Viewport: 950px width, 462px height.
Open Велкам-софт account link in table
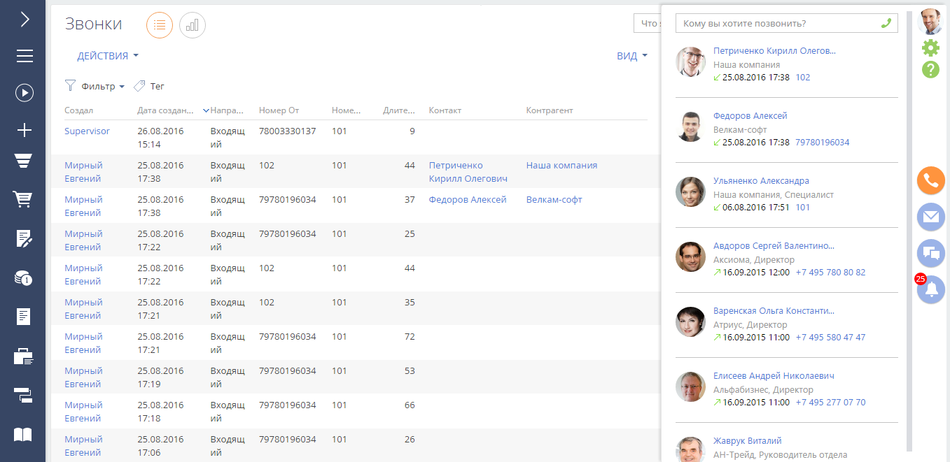coord(554,200)
